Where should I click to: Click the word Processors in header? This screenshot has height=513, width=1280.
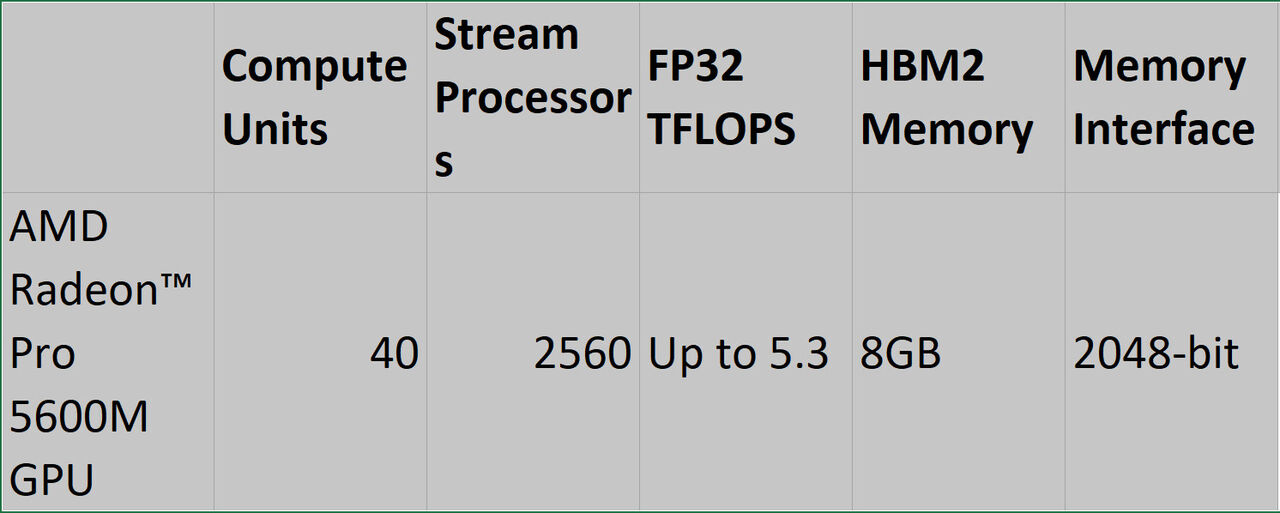533,98
